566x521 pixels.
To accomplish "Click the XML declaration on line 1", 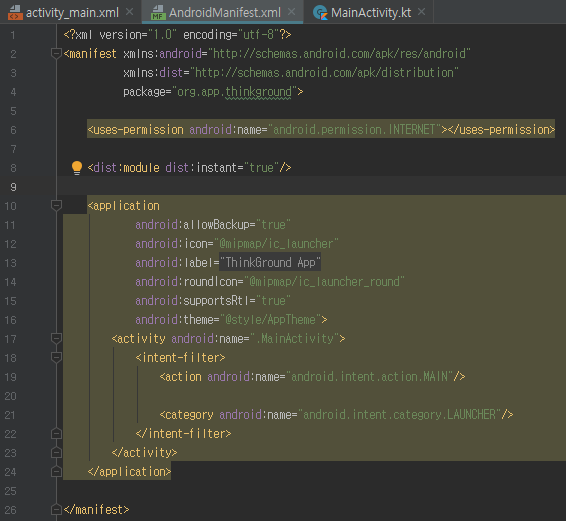I will [x=177, y=35].
